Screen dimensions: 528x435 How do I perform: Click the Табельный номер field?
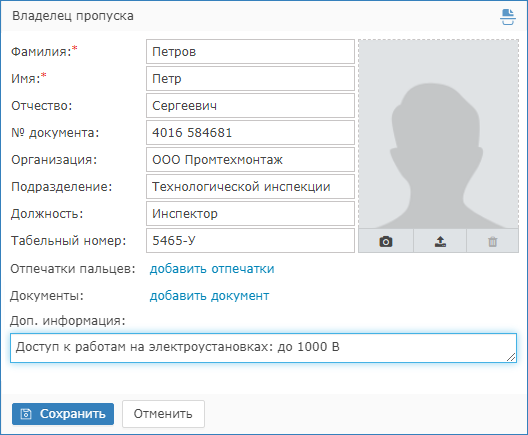(250, 240)
